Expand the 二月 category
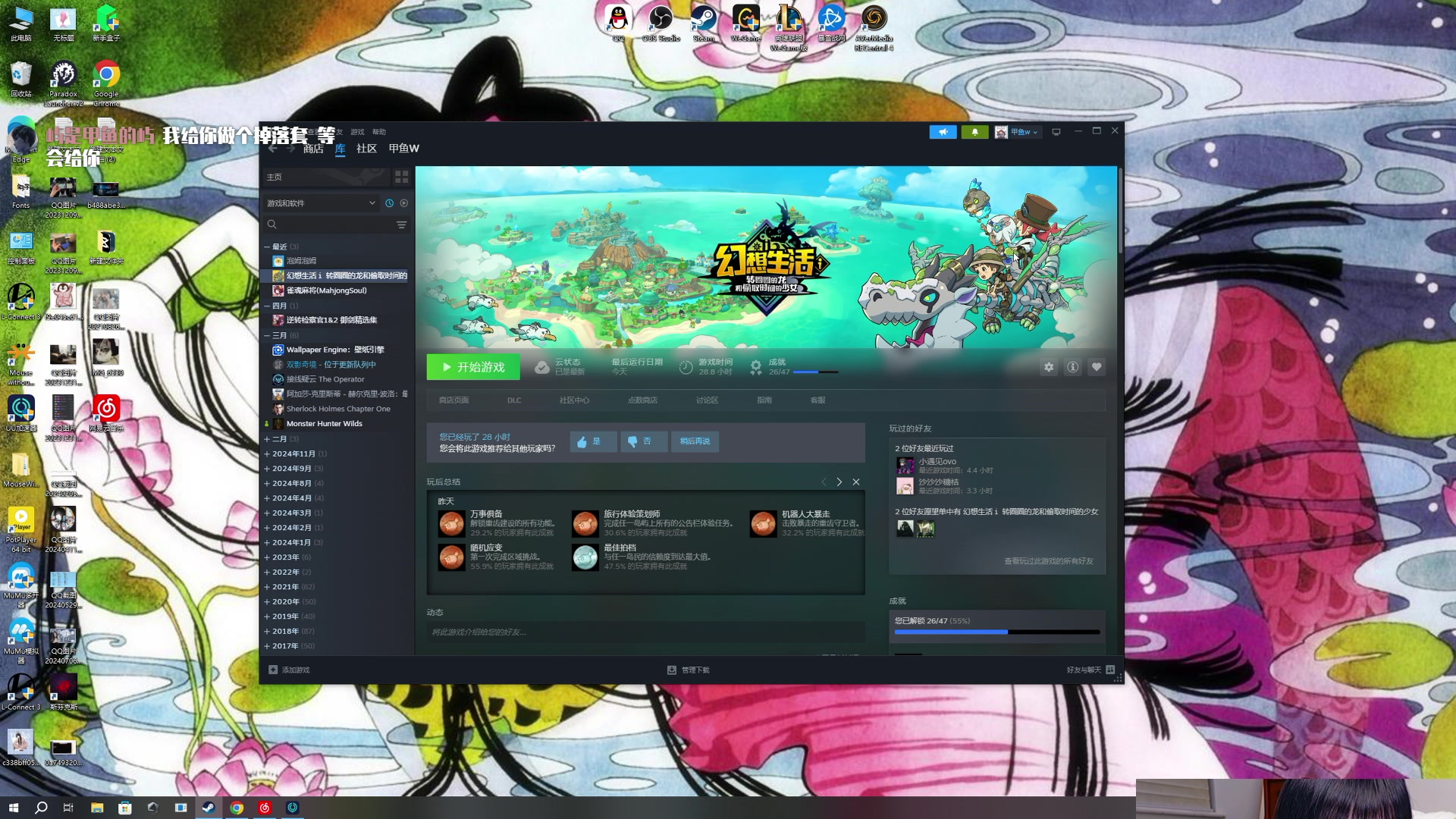1456x819 pixels. pos(267,439)
